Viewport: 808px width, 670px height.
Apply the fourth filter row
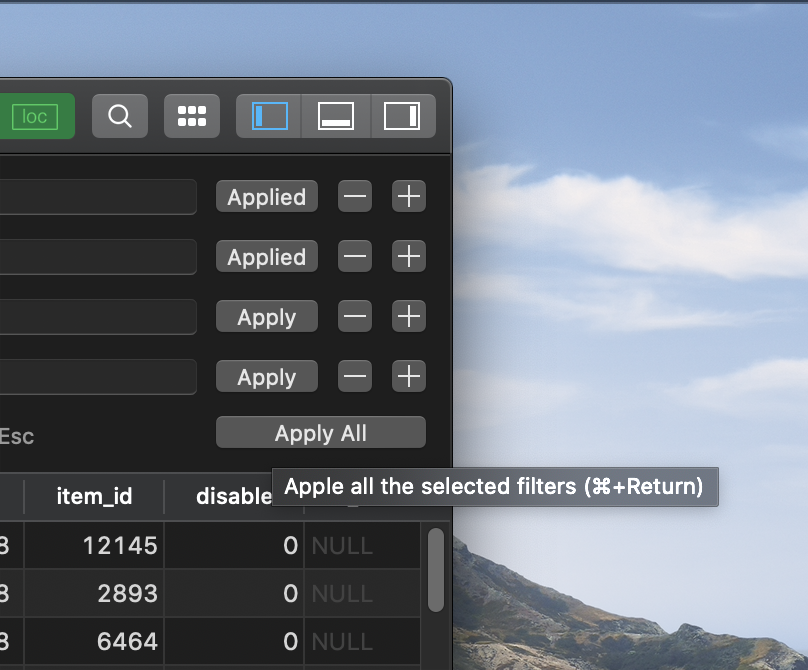tap(266, 376)
